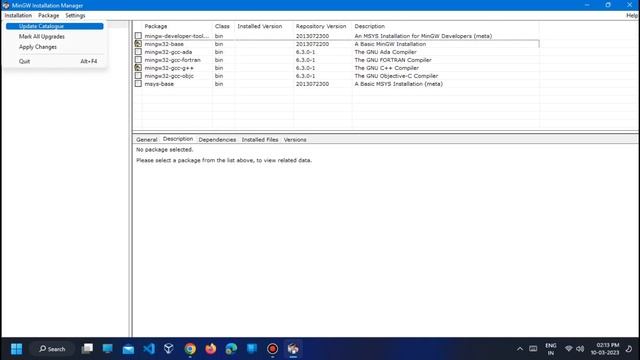Open volume speaker tray icon

[x=580, y=349]
